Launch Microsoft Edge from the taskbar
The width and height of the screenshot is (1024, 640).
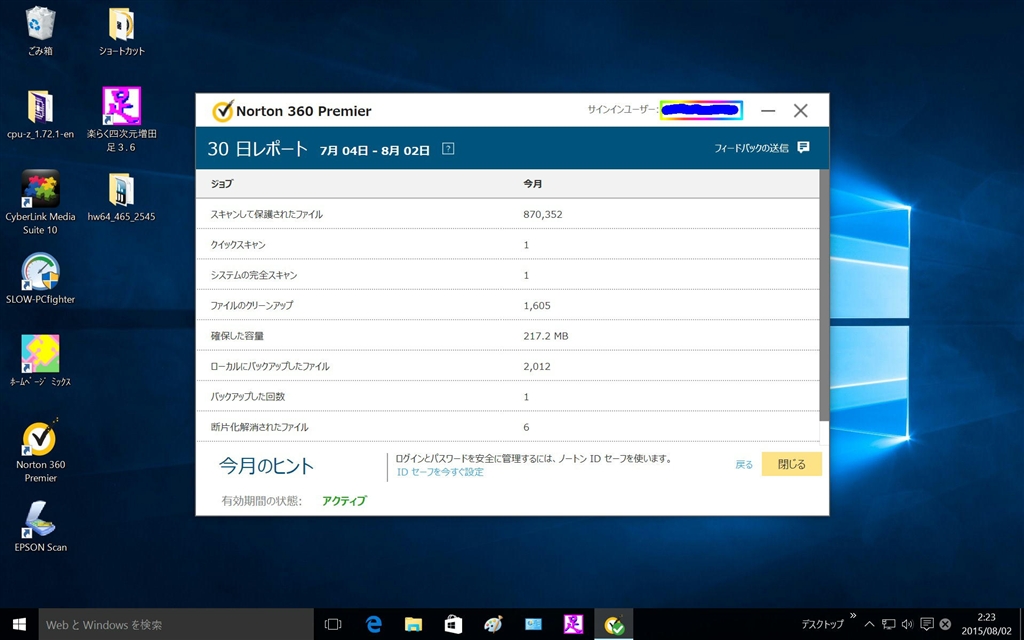374,624
